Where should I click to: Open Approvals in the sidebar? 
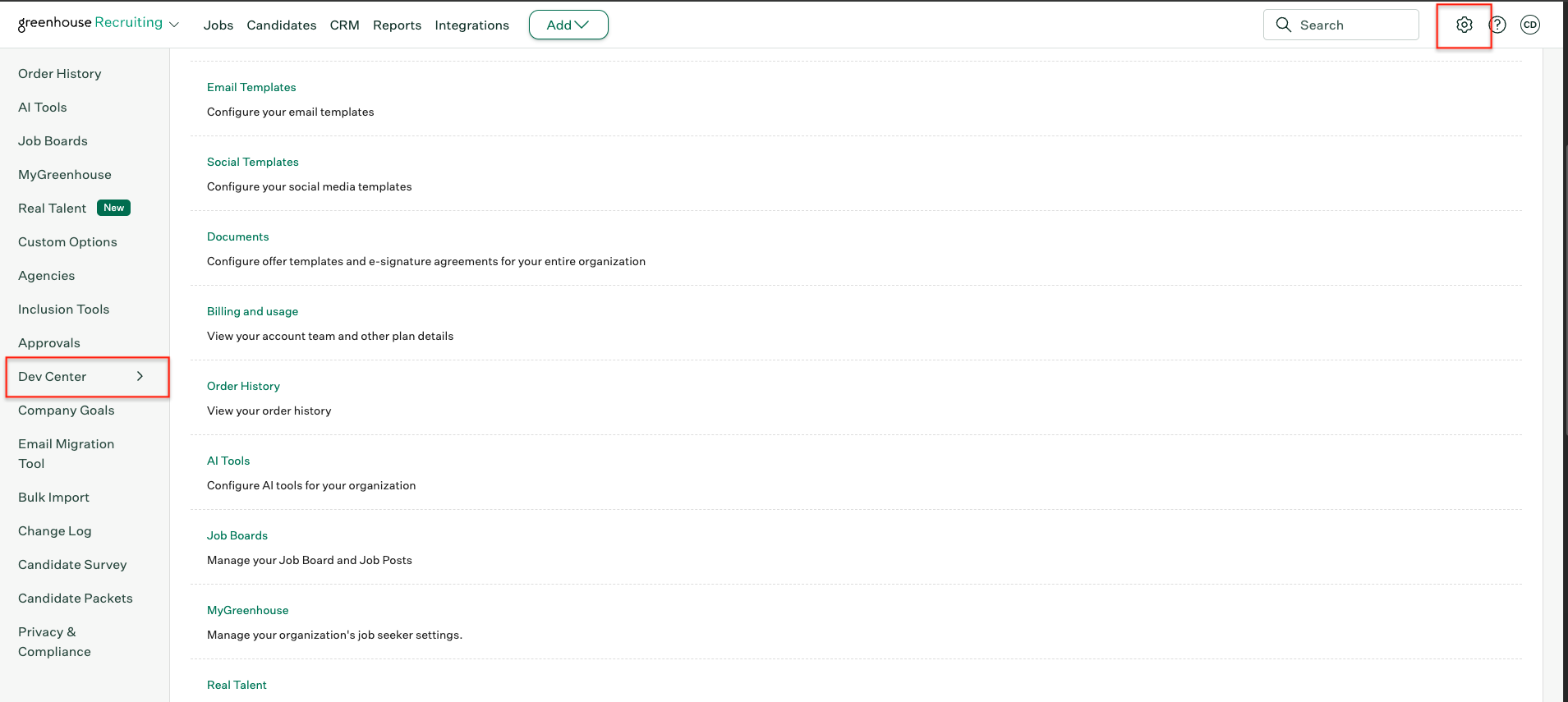(x=49, y=343)
